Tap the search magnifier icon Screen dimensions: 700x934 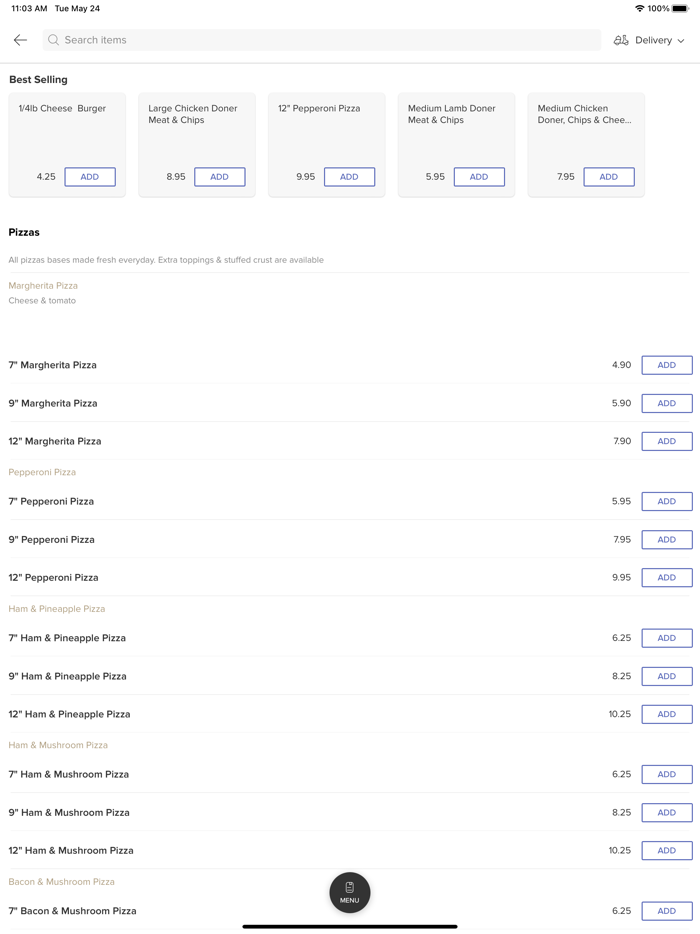coord(54,40)
